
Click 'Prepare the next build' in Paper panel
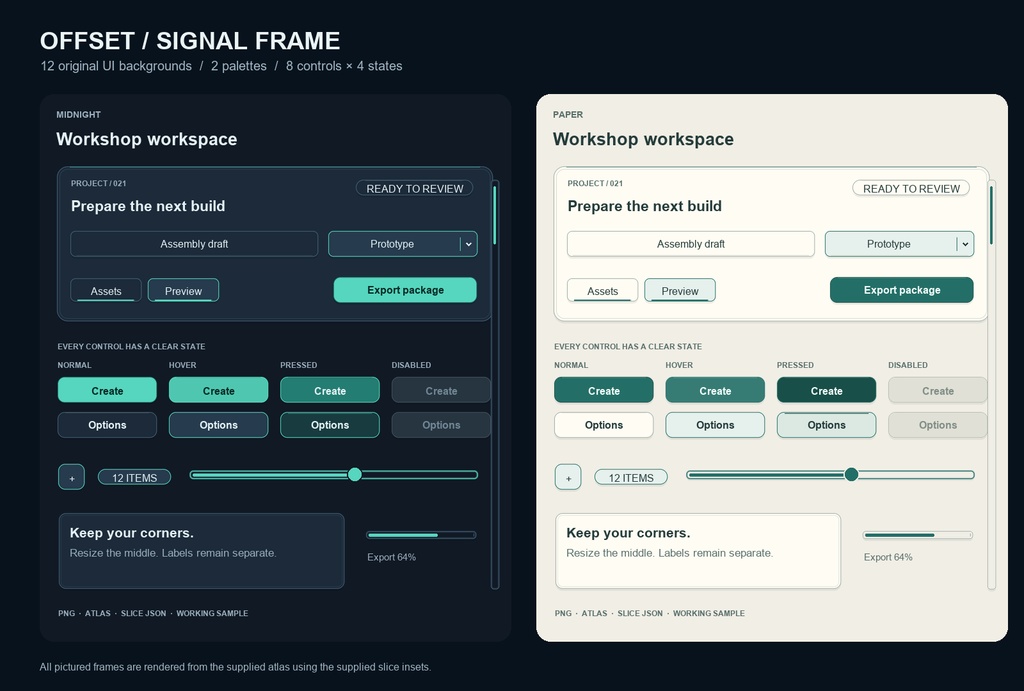645,206
